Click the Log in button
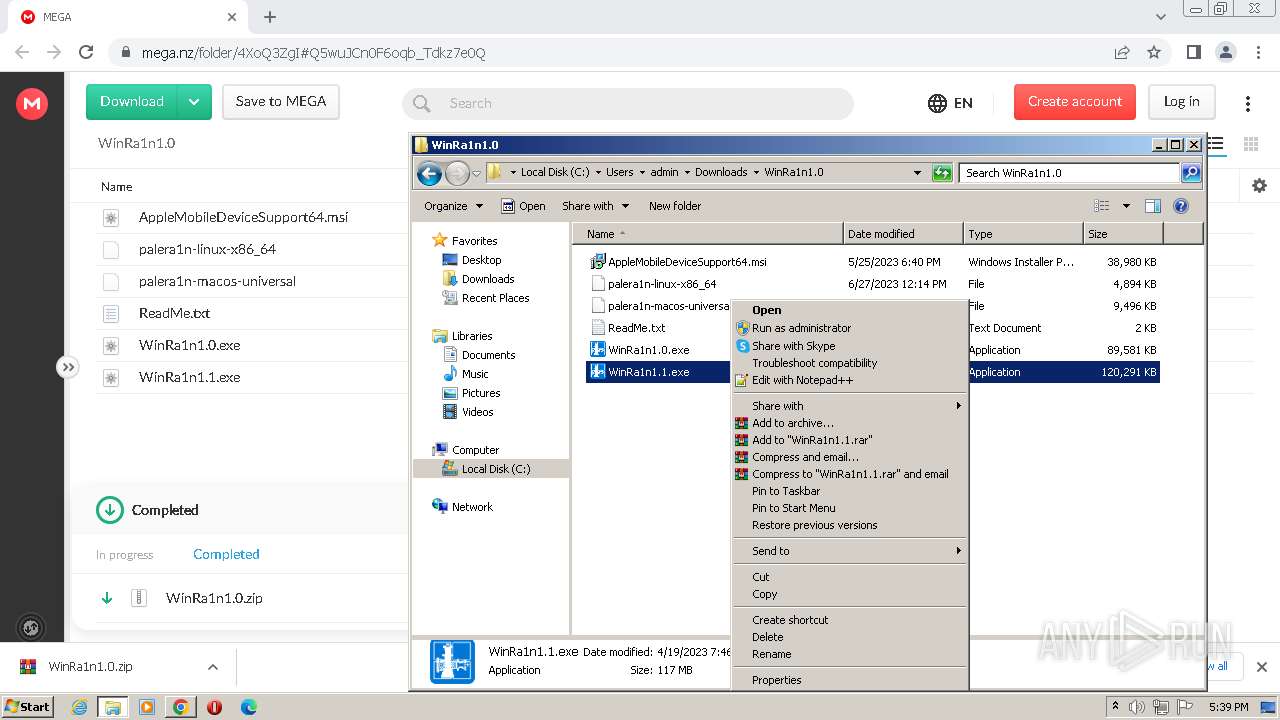Screen dimensions: 1280x720 (1181, 102)
